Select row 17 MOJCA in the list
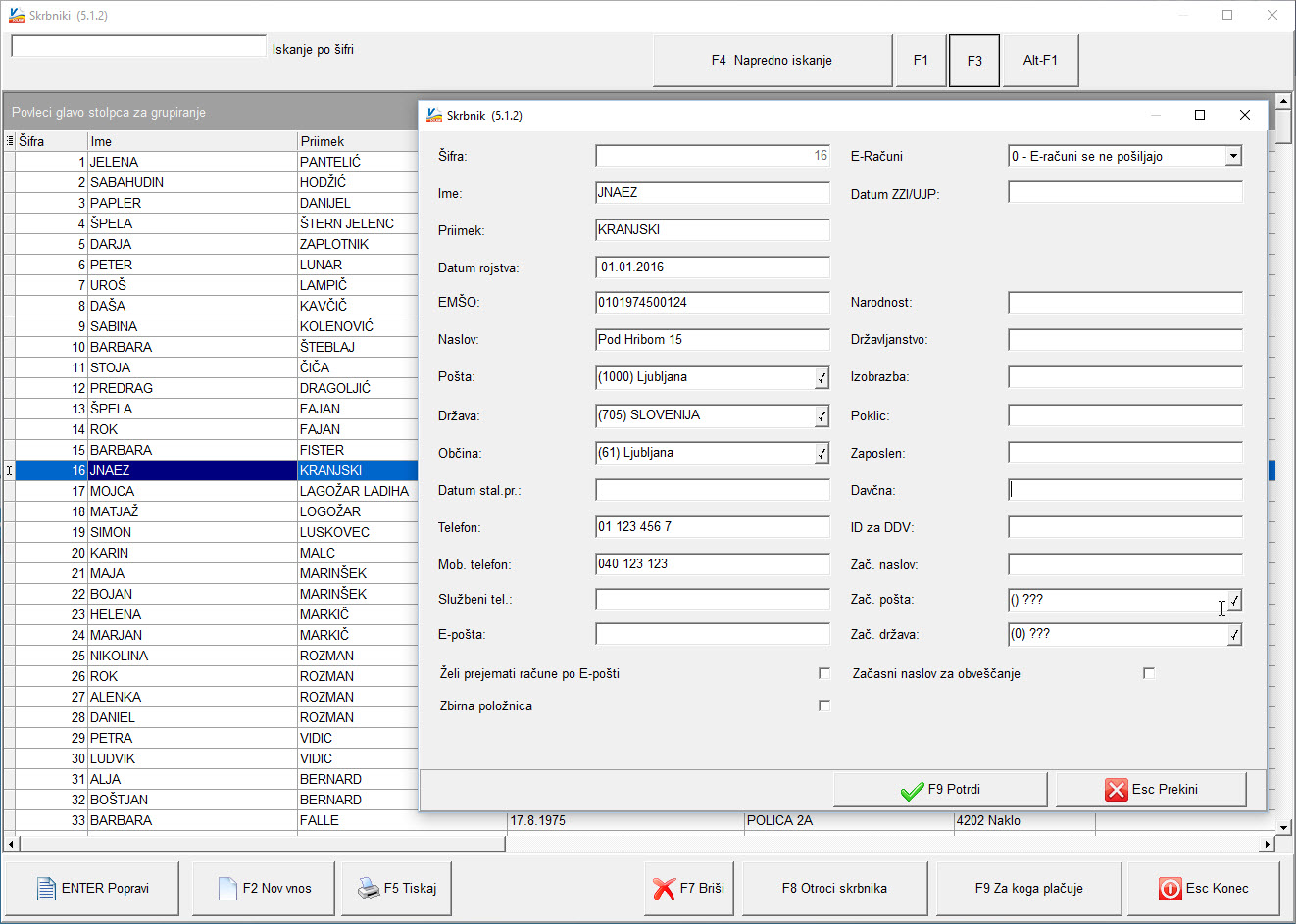The image size is (1296, 924). point(211,491)
